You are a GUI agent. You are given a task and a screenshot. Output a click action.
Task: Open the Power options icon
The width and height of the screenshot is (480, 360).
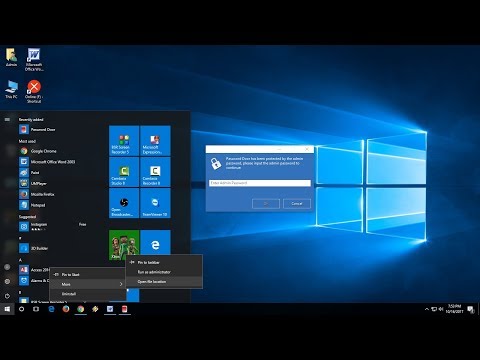tap(7, 296)
